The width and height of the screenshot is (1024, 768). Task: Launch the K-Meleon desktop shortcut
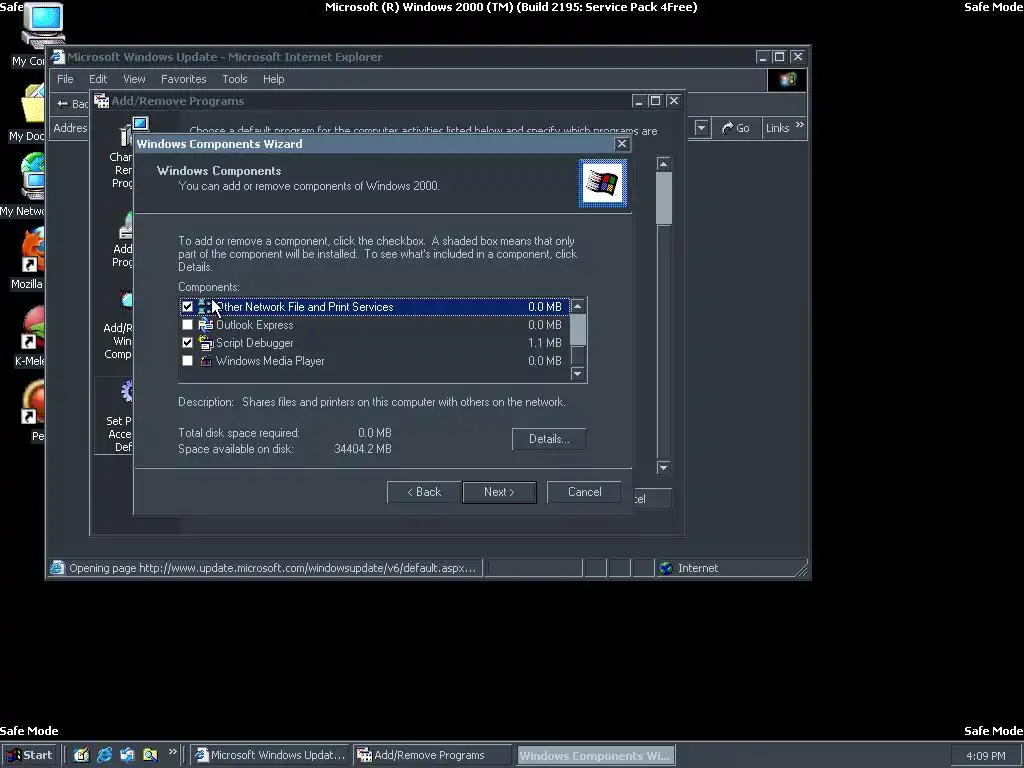click(33, 328)
